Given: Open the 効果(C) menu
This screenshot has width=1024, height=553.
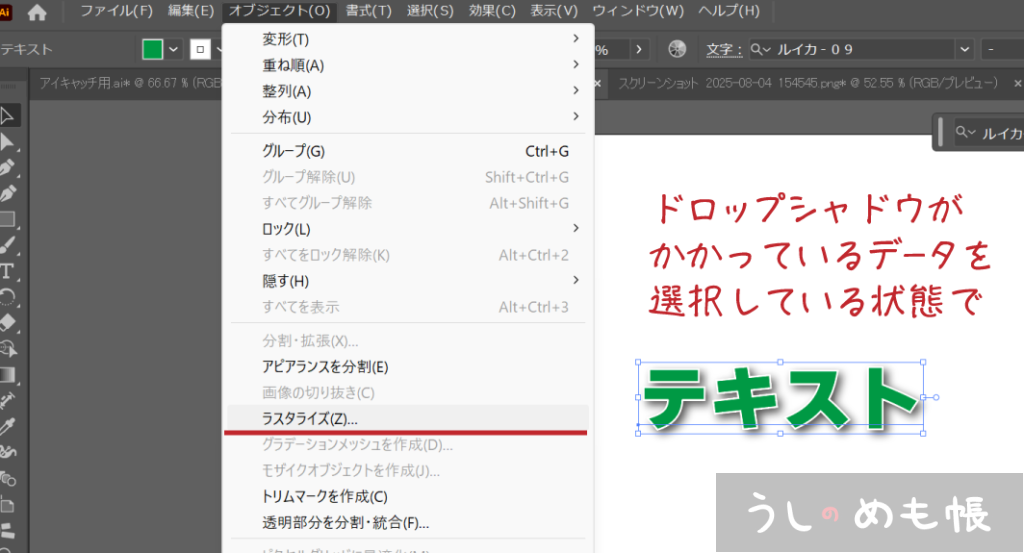Looking at the screenshot, I should pyautogui.click(x=492, y=12).
